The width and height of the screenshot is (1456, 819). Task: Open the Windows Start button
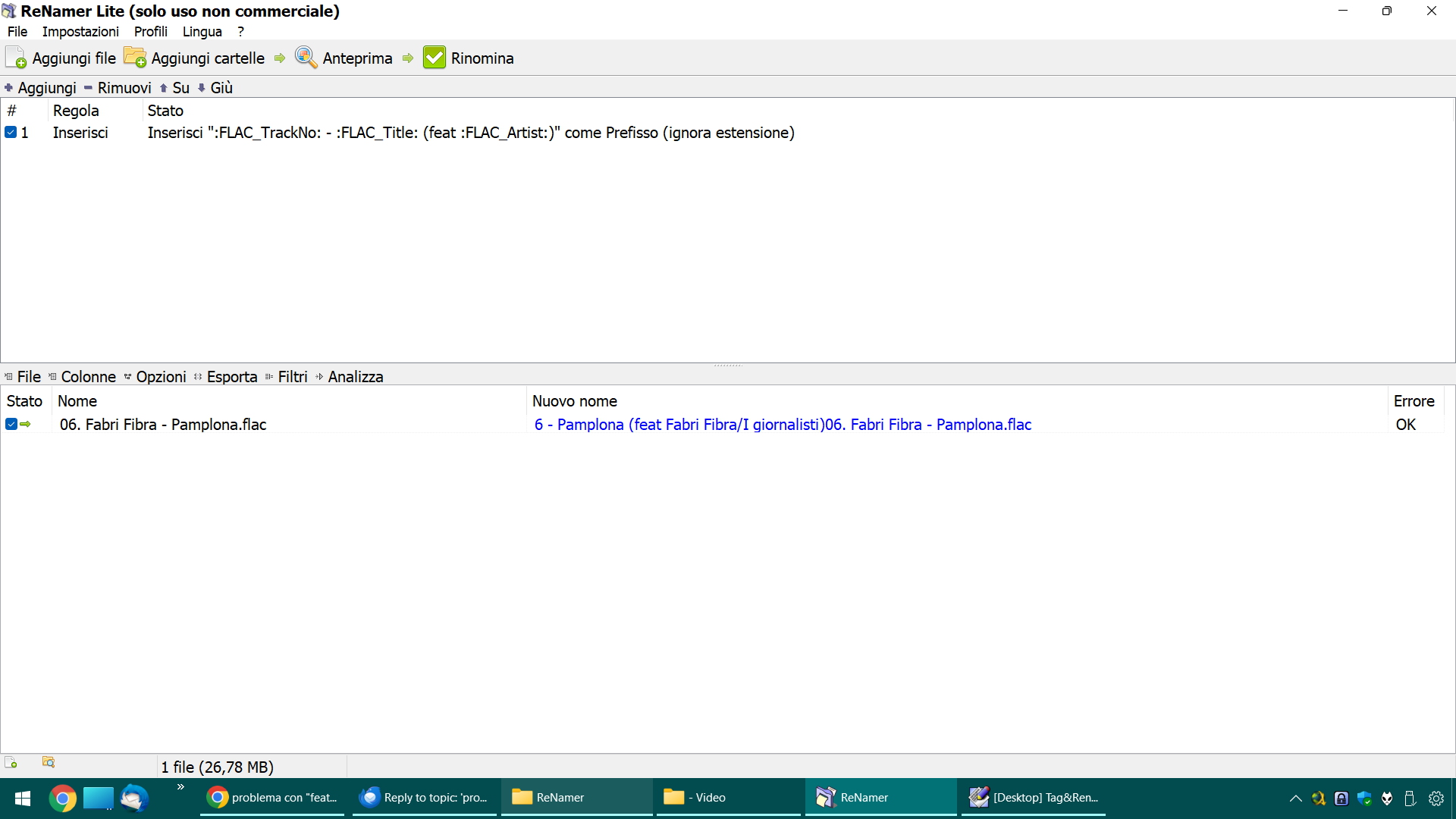tap(23, 798)
